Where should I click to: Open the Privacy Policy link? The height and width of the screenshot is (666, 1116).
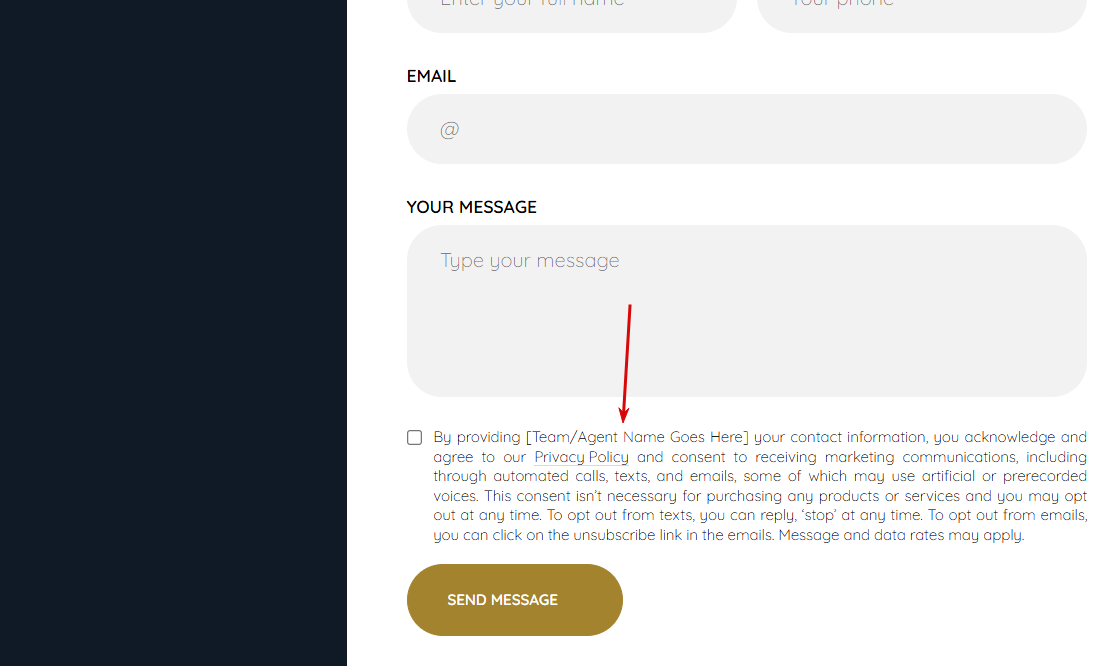(581, 457)
